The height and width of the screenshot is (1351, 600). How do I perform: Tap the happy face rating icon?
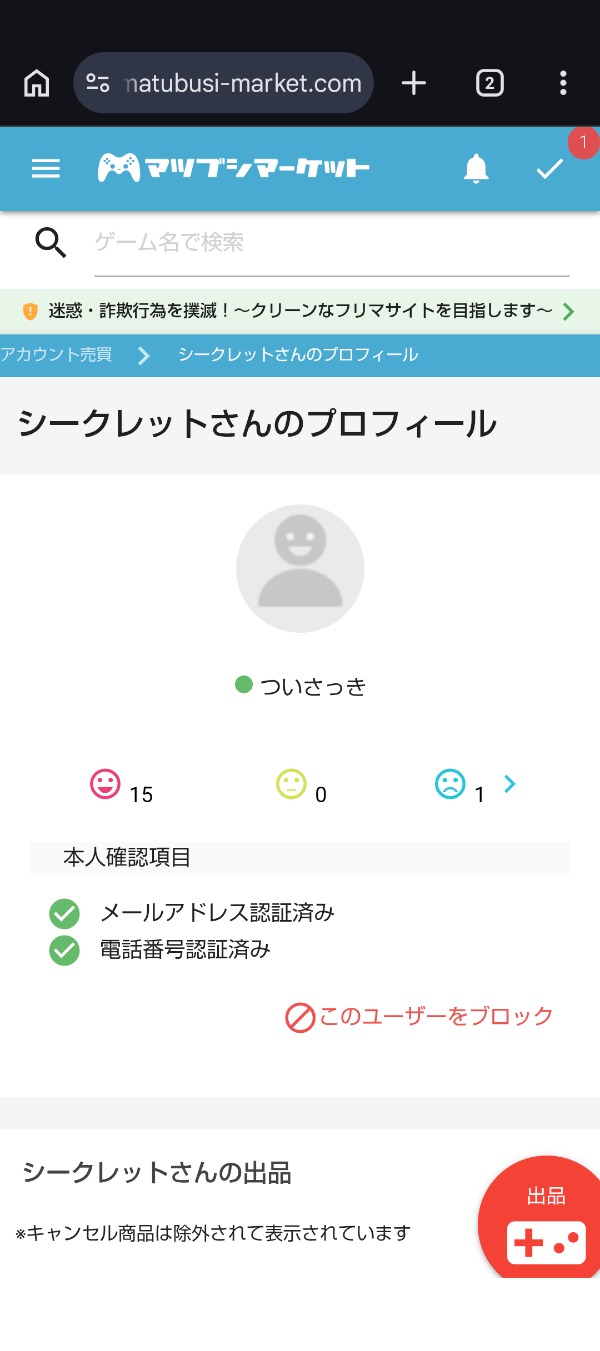[x=105, y=784]
